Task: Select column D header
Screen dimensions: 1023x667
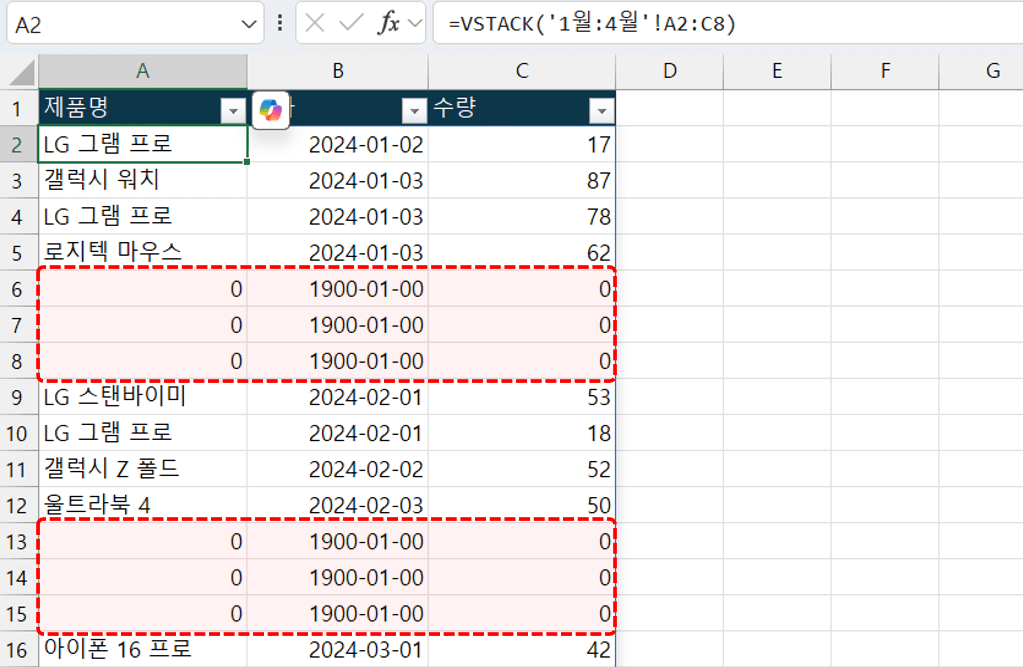Action: click(x=669, y=71)
